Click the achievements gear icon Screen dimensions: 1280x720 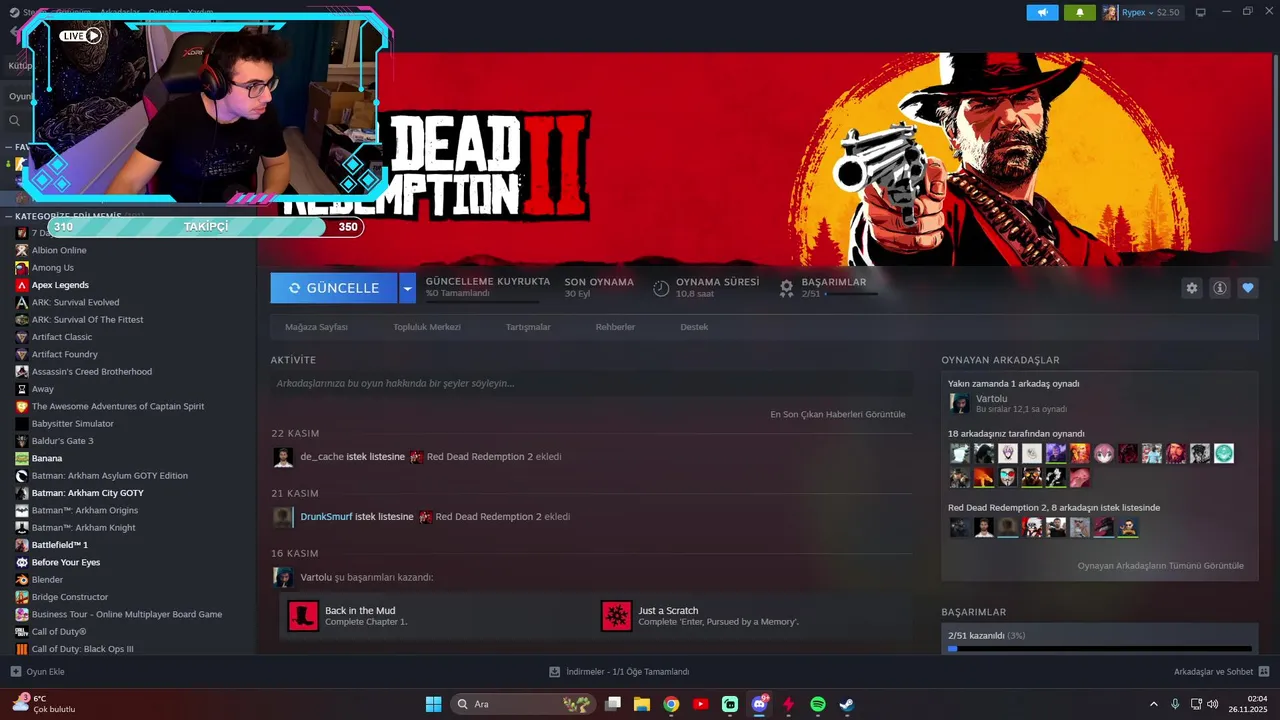coord(787,288)
